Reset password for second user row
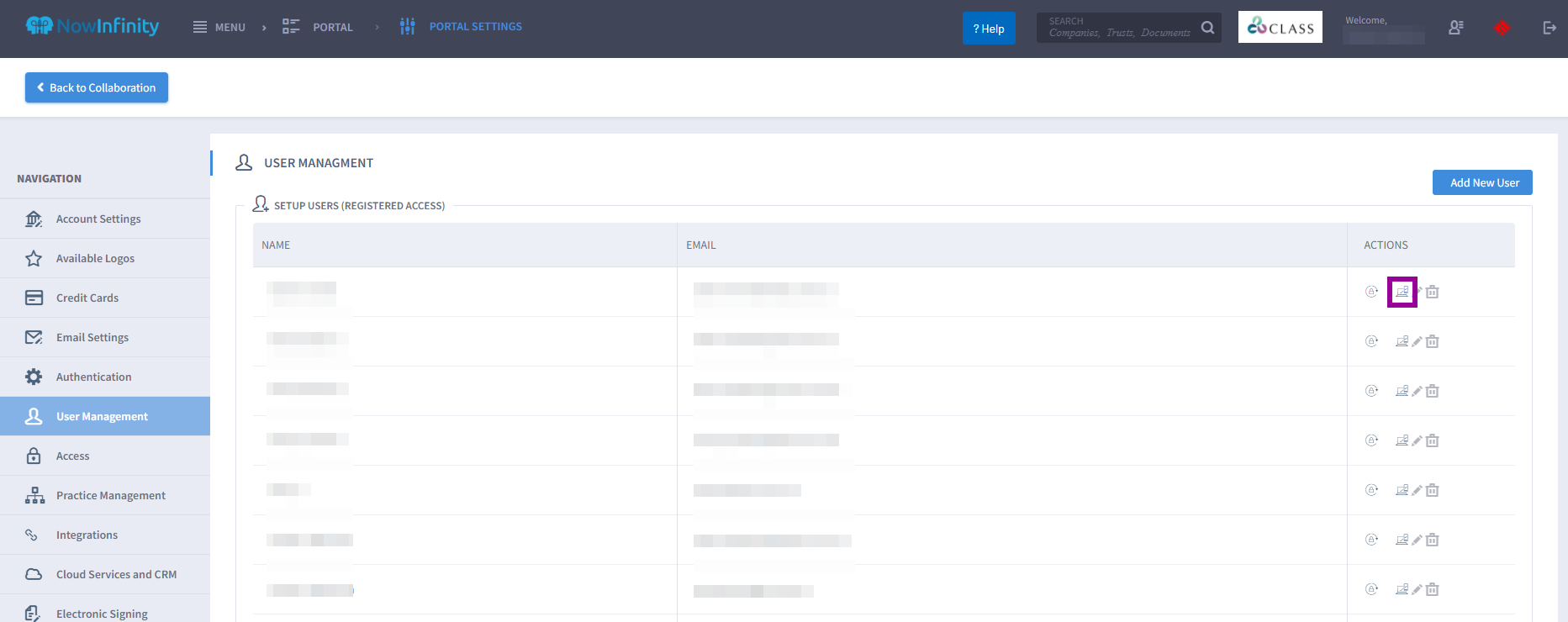 [x=1371, y=341]
